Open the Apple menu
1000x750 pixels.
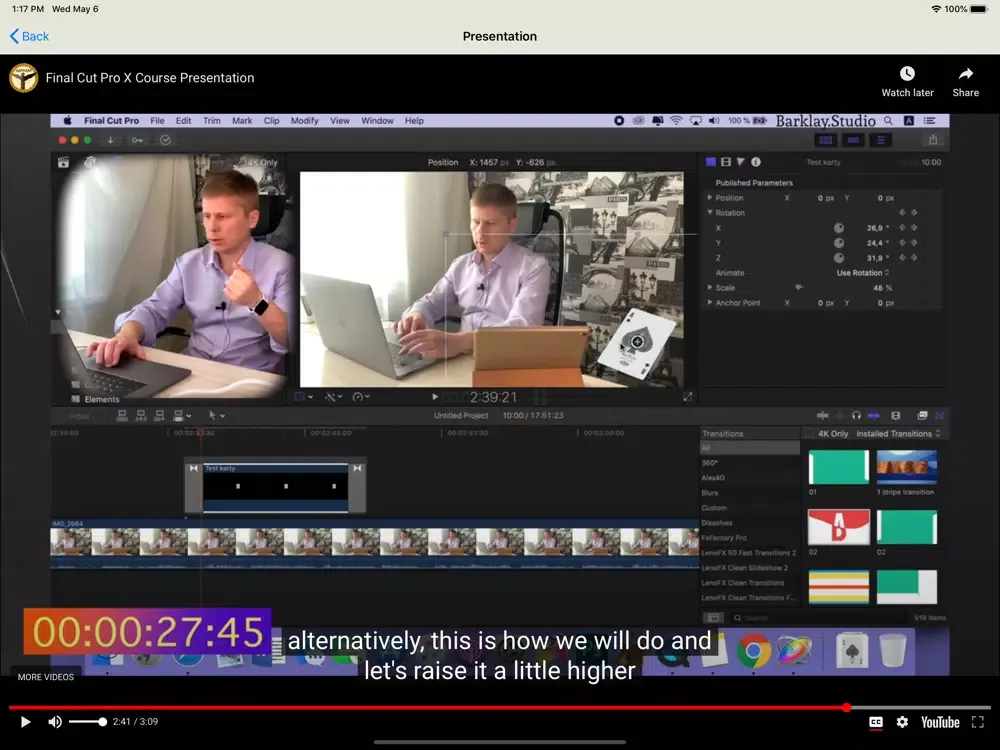coord(68,121)
